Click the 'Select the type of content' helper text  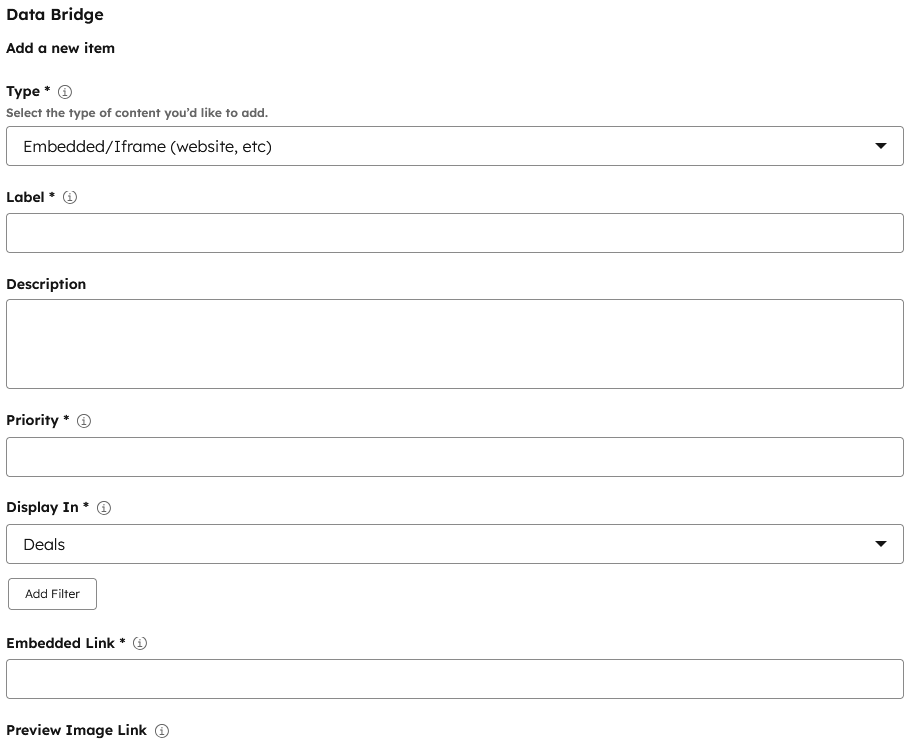pos(137,113)
